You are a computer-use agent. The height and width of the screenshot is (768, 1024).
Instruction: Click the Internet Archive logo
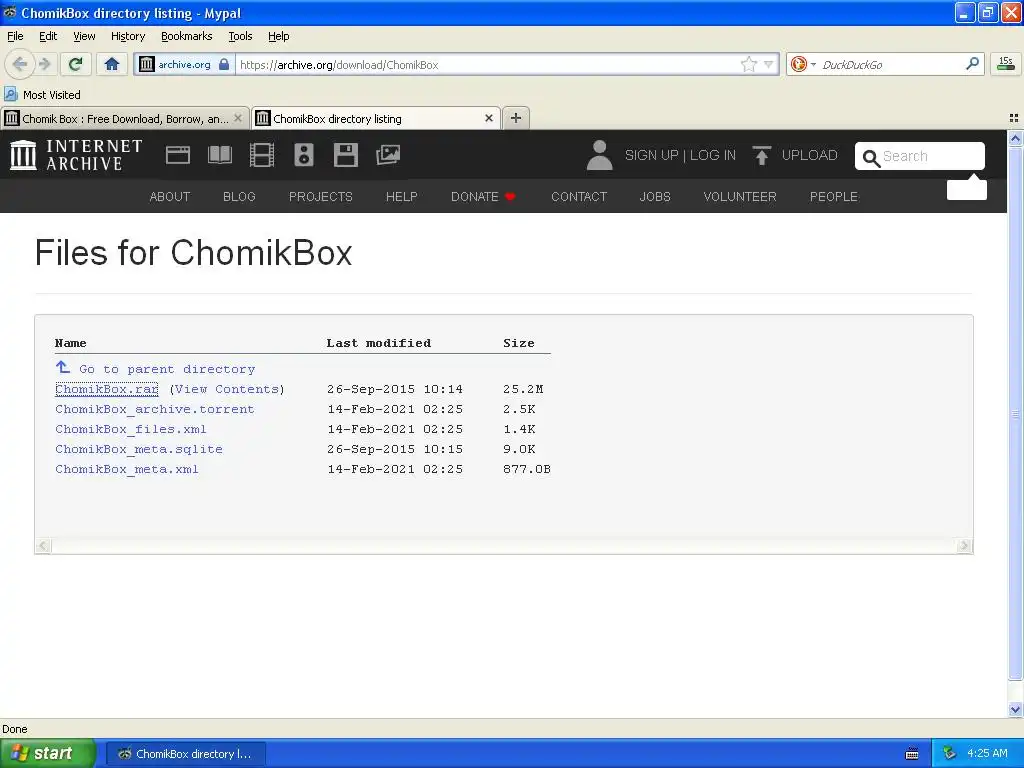(x=76, y=155)
